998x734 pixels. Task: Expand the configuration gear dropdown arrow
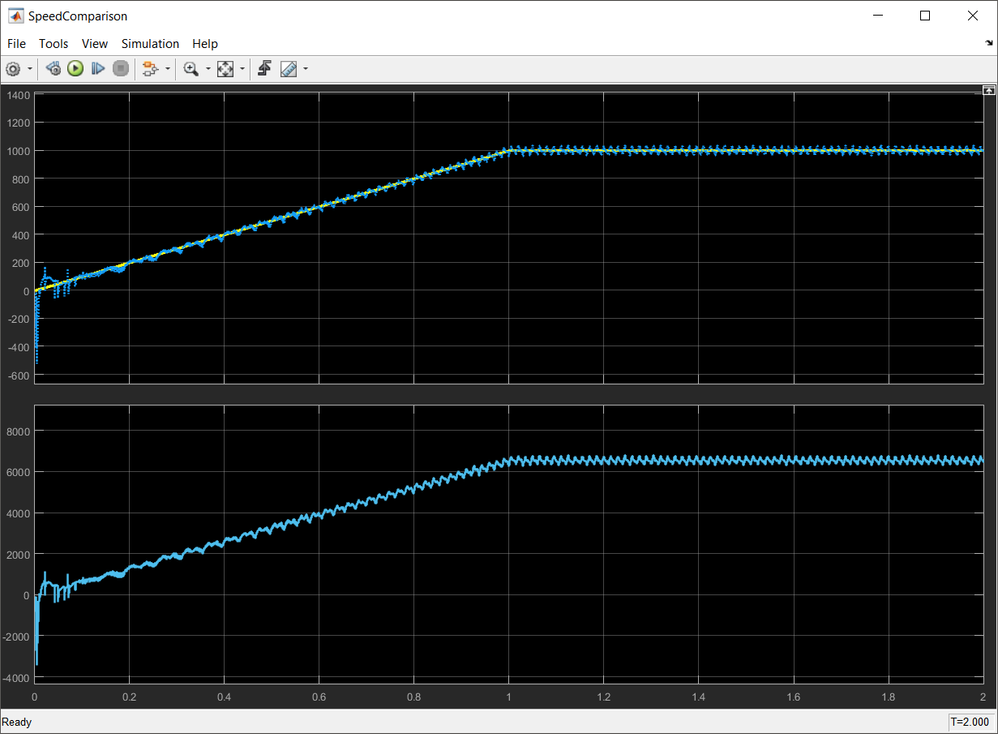(x=30, y=69)
